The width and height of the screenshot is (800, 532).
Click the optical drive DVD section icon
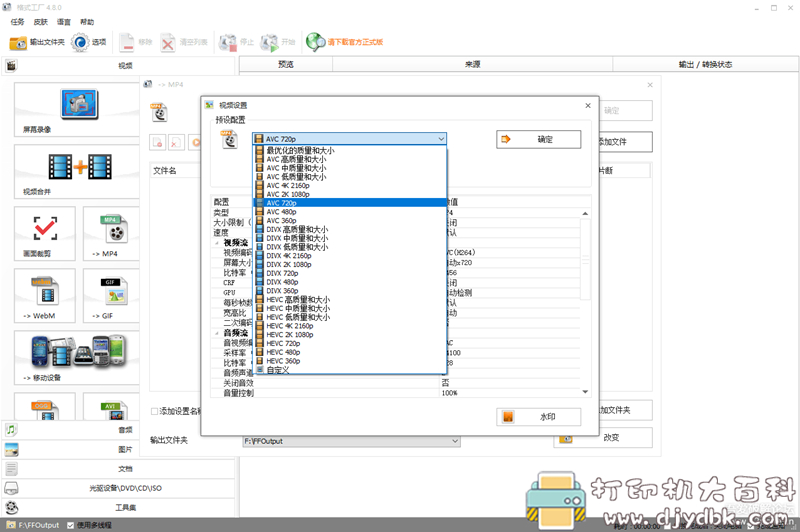point(11,488)
